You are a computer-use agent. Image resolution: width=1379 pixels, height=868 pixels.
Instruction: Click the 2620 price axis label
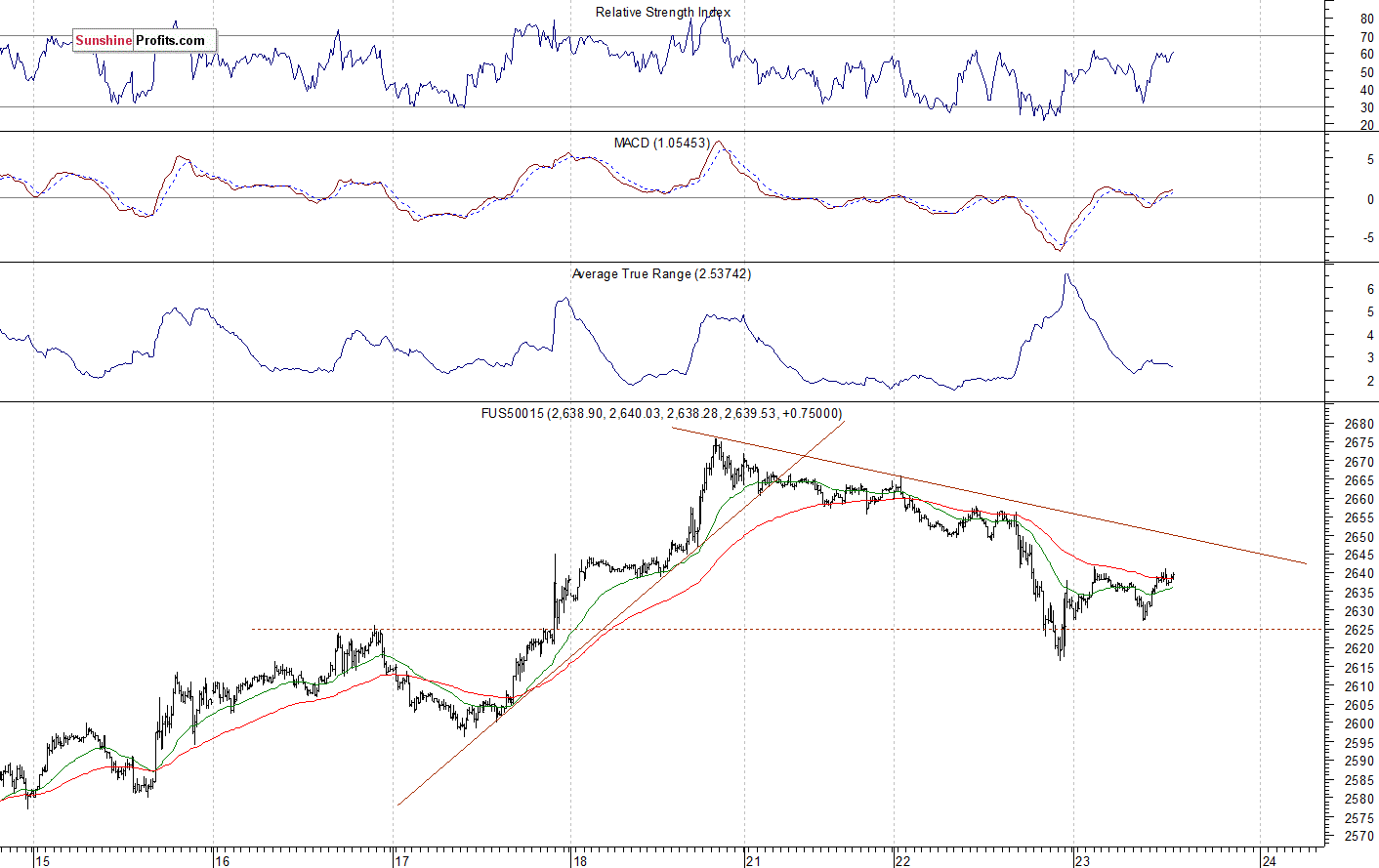tap(1359, 649)
